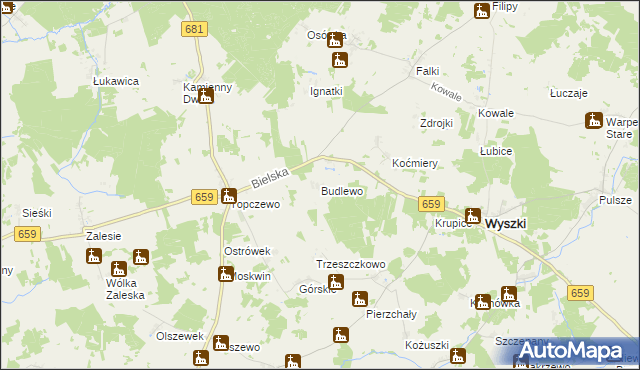The height and width of the screenshot is (370, 640).
Task: Click the Trzeszczkowo village label
Action: (351, 264)
